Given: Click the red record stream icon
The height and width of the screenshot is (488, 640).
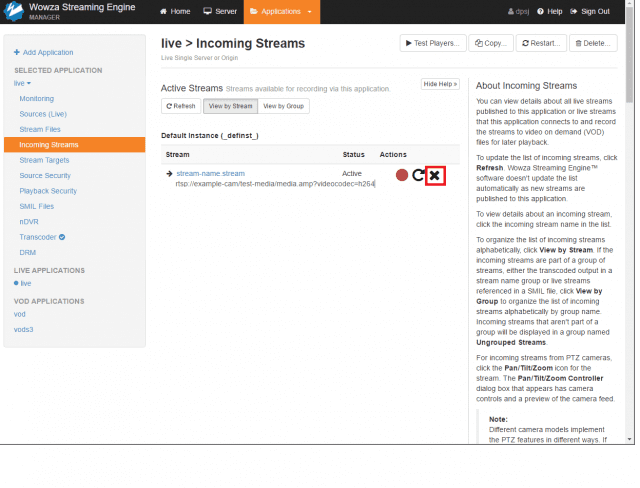Looking at the screenshot, I should coord(402,175).
